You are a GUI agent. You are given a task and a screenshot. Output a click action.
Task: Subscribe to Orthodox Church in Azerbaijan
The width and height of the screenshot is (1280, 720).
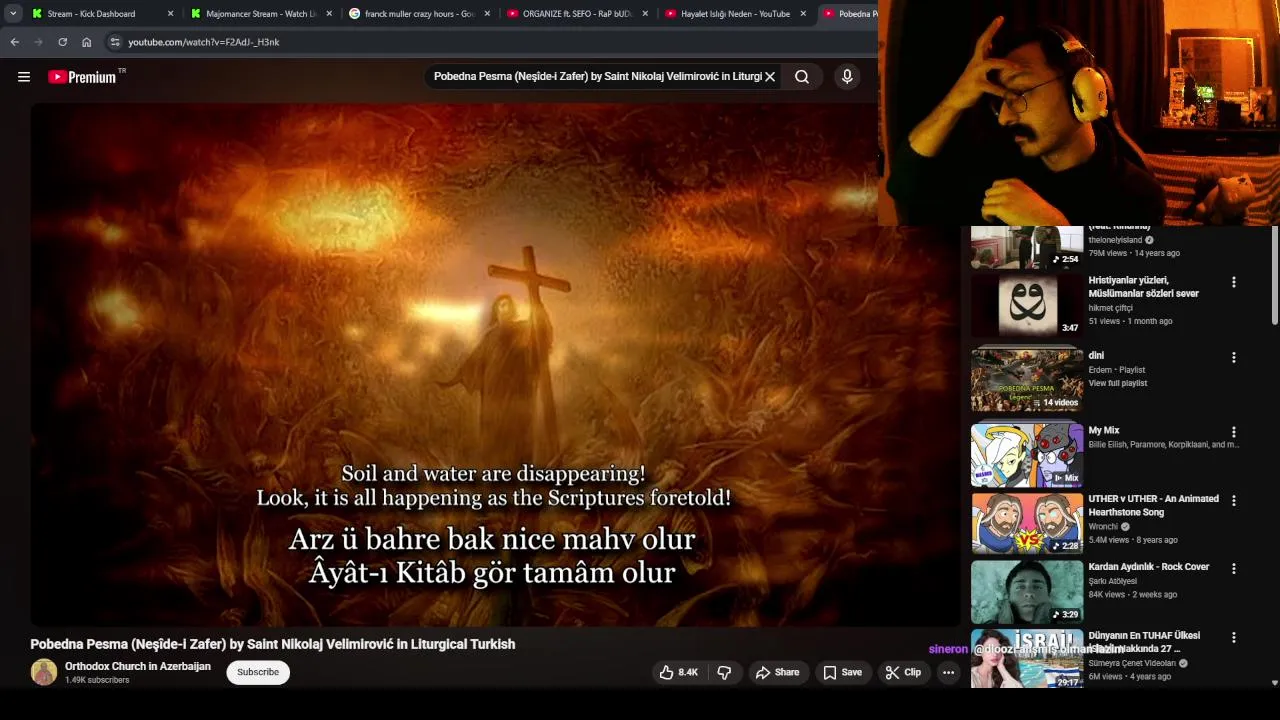point(258,672)
